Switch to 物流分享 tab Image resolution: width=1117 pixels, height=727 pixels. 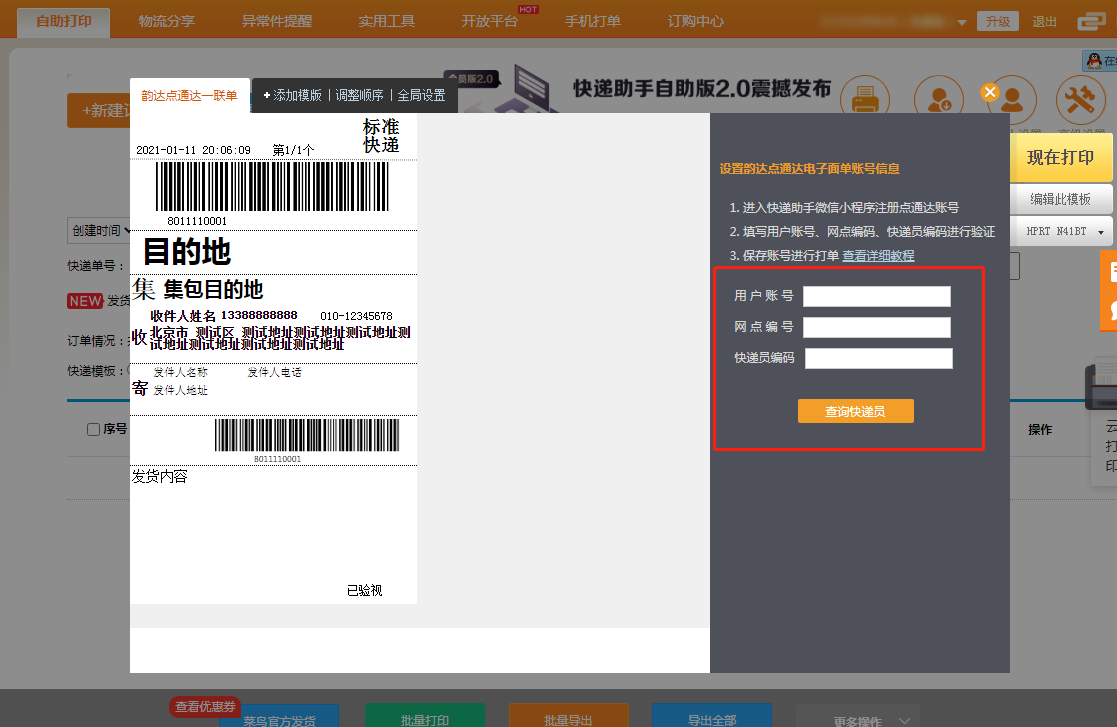[x=167, y=21]
